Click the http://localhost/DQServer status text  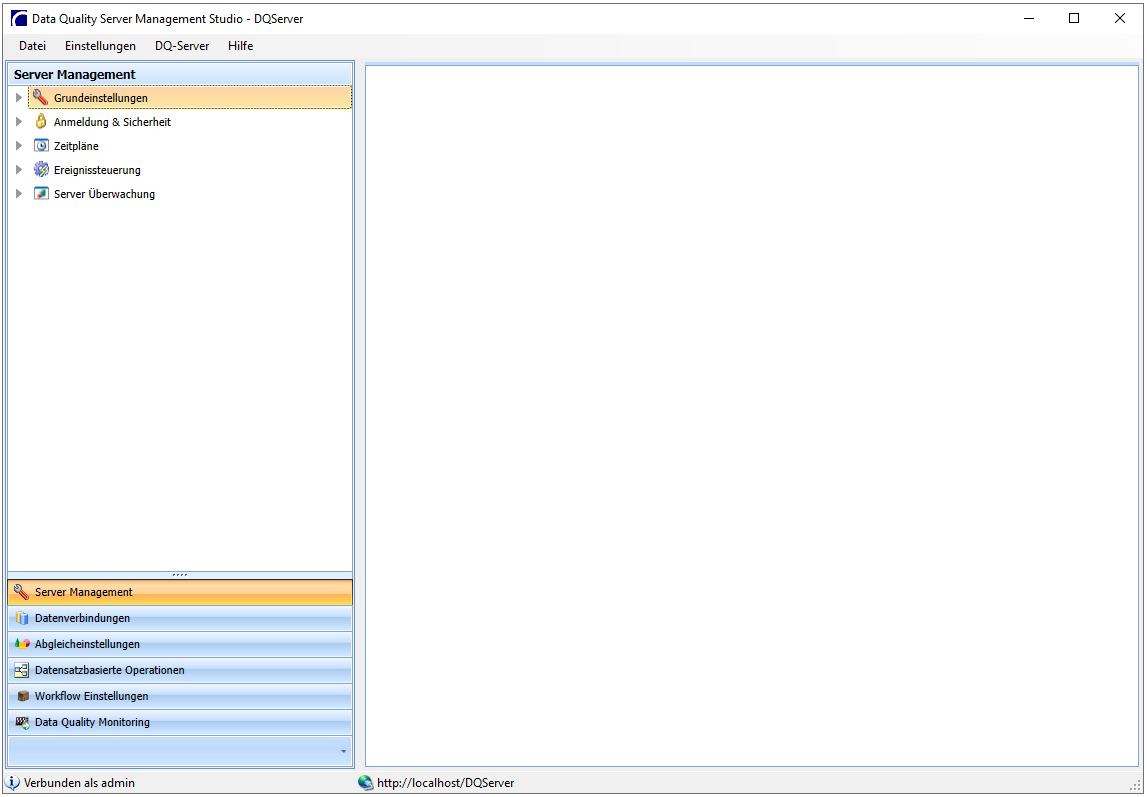(445, 783)
